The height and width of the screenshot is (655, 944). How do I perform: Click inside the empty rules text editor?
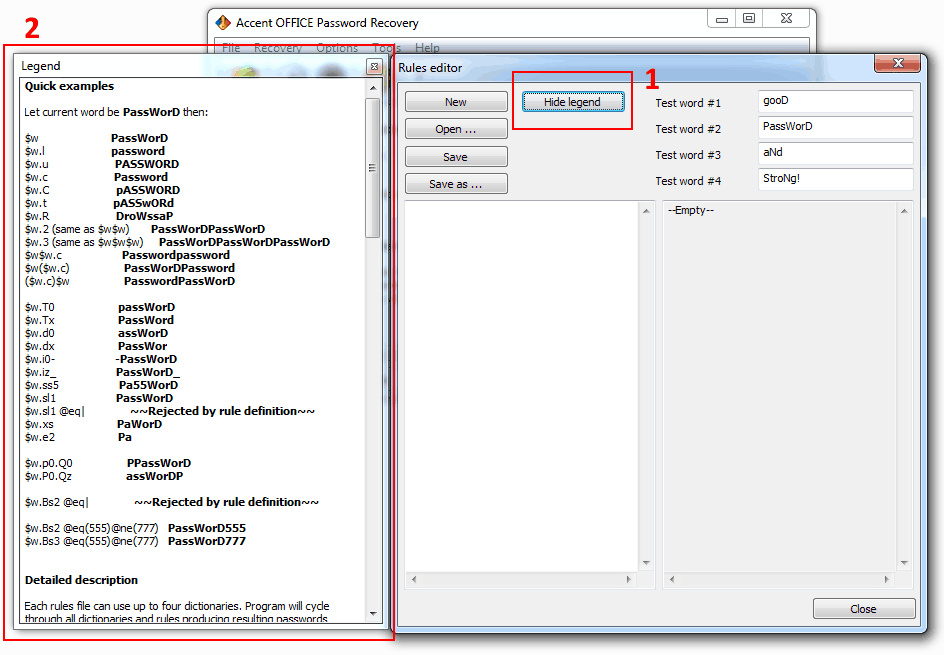[x=521, y=386]
